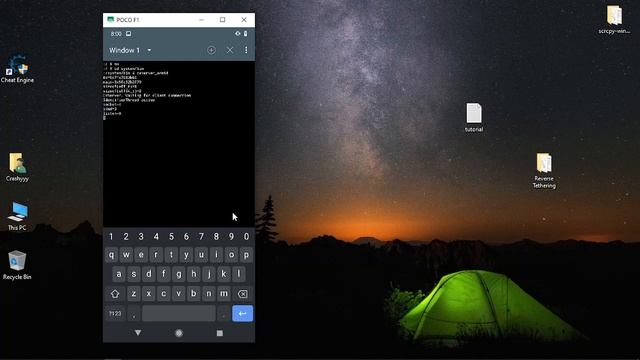Add a new terminal window with plus icon
Screen dimensions: 640x360
(211, 50)
